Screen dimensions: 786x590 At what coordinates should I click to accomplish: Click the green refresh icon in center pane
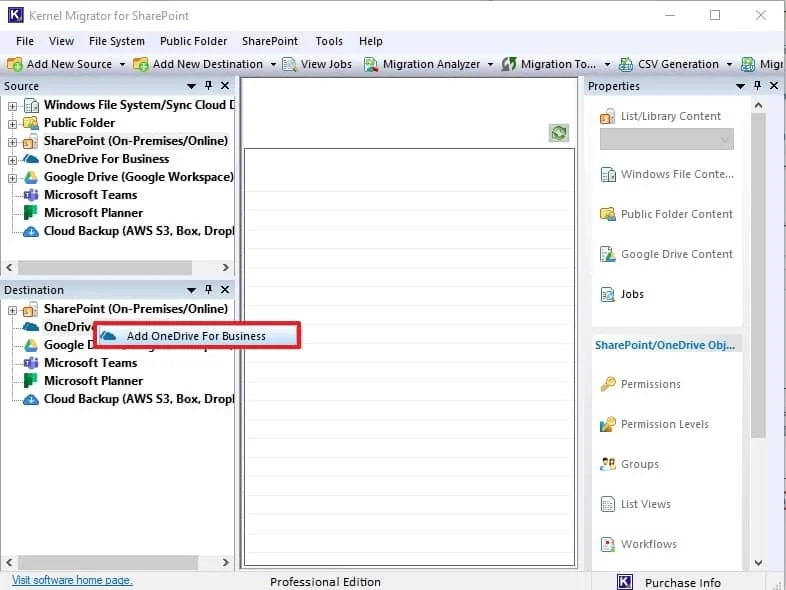[558, 133]
